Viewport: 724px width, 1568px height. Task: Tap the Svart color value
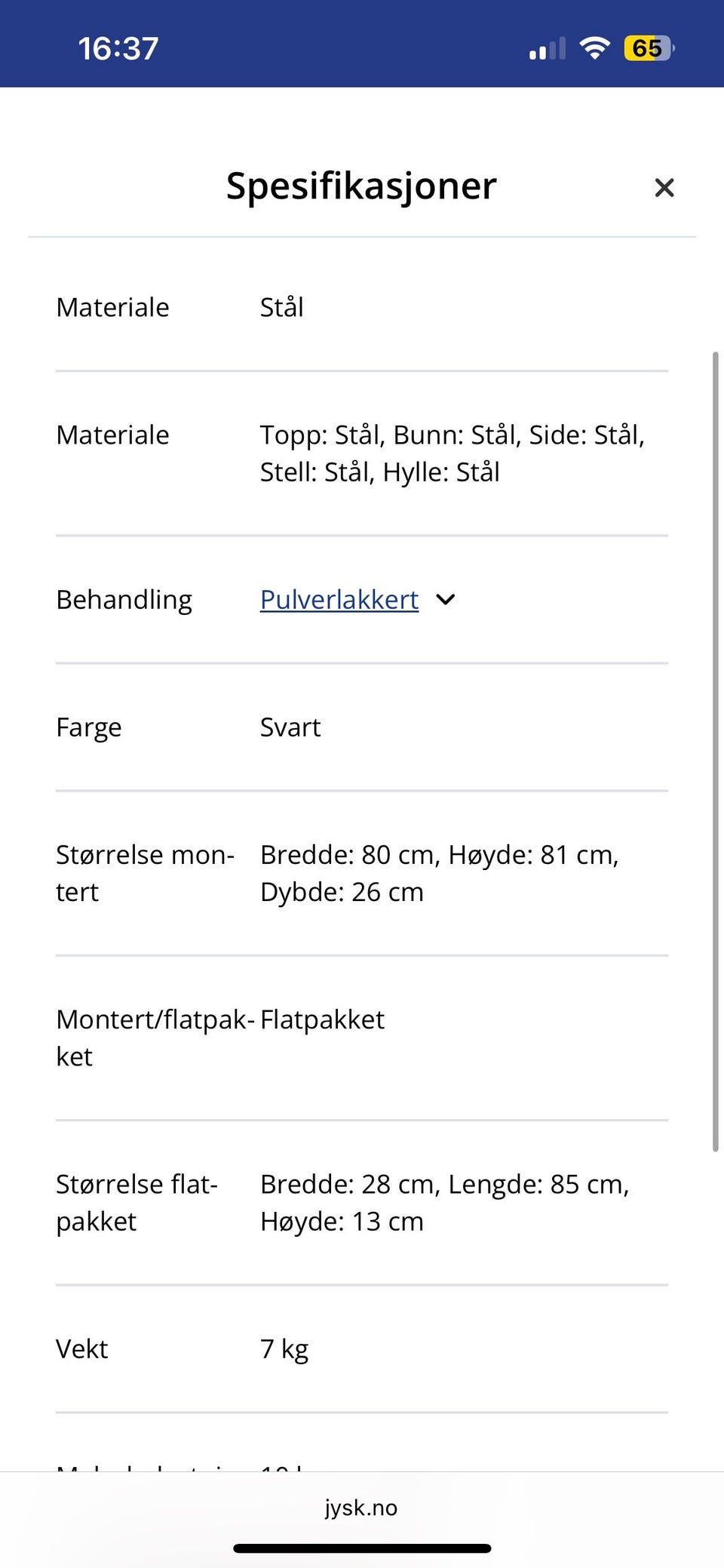(x=290, y=727)
